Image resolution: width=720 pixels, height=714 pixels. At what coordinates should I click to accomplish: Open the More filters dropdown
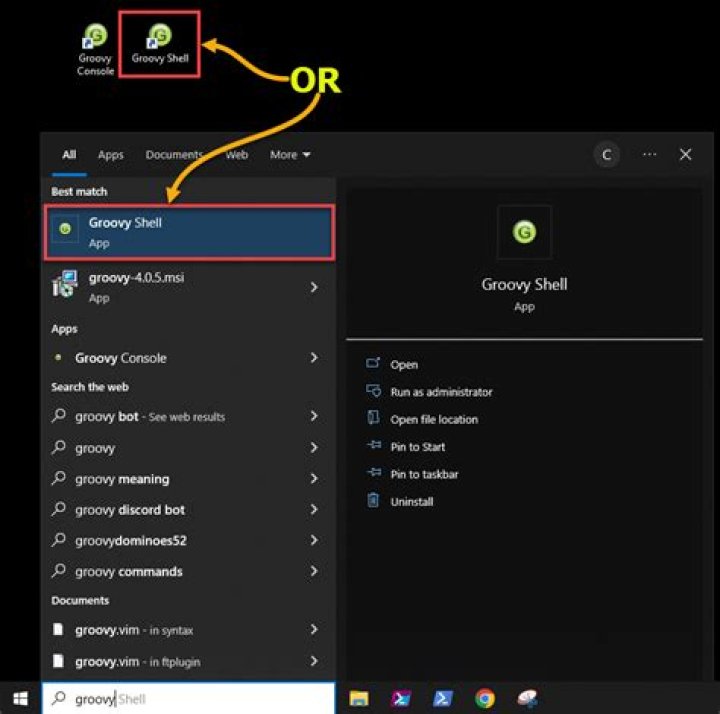pyautogui.click(x=290, y=155)
